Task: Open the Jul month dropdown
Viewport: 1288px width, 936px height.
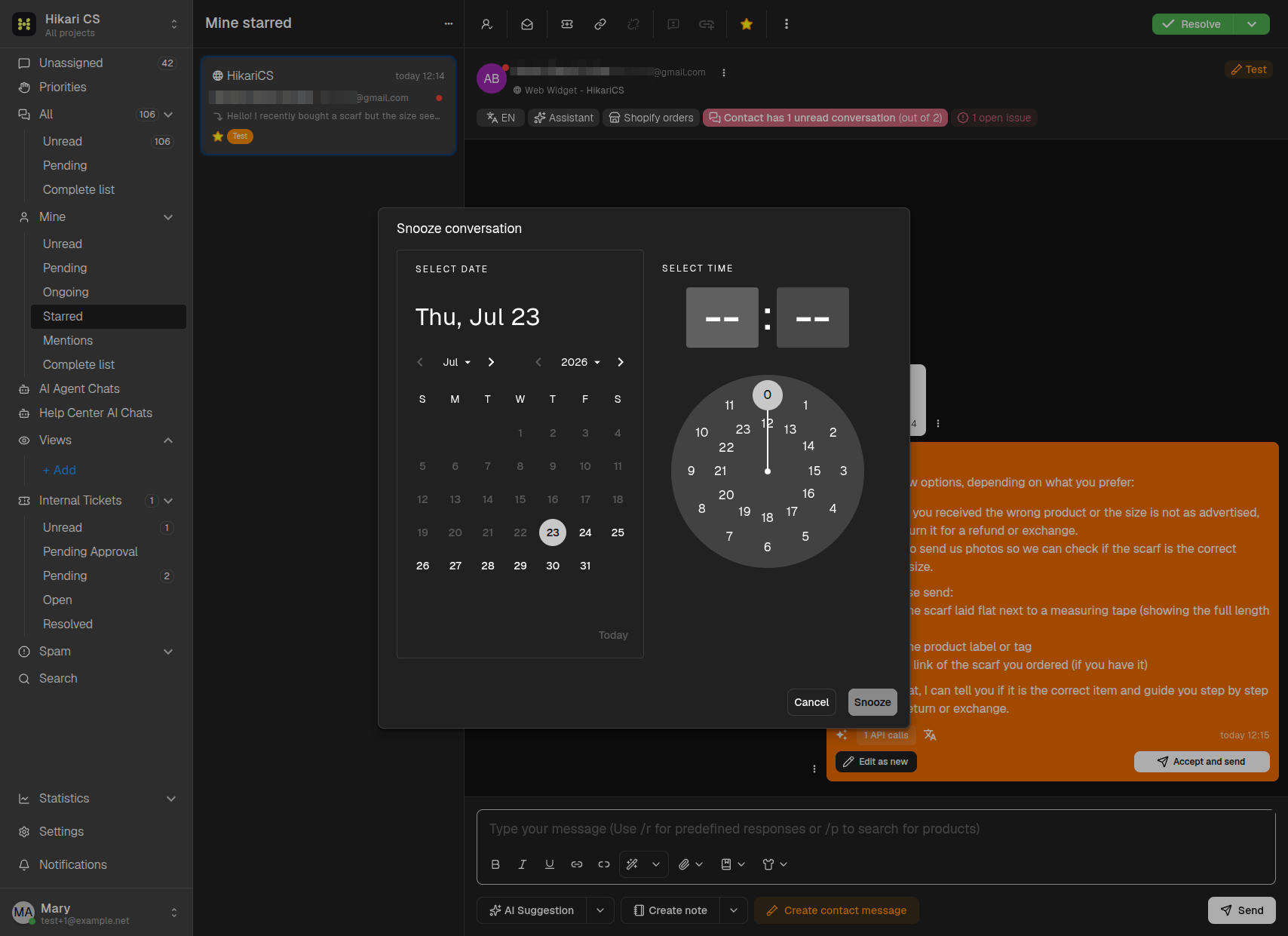Action: coord(457,362)
